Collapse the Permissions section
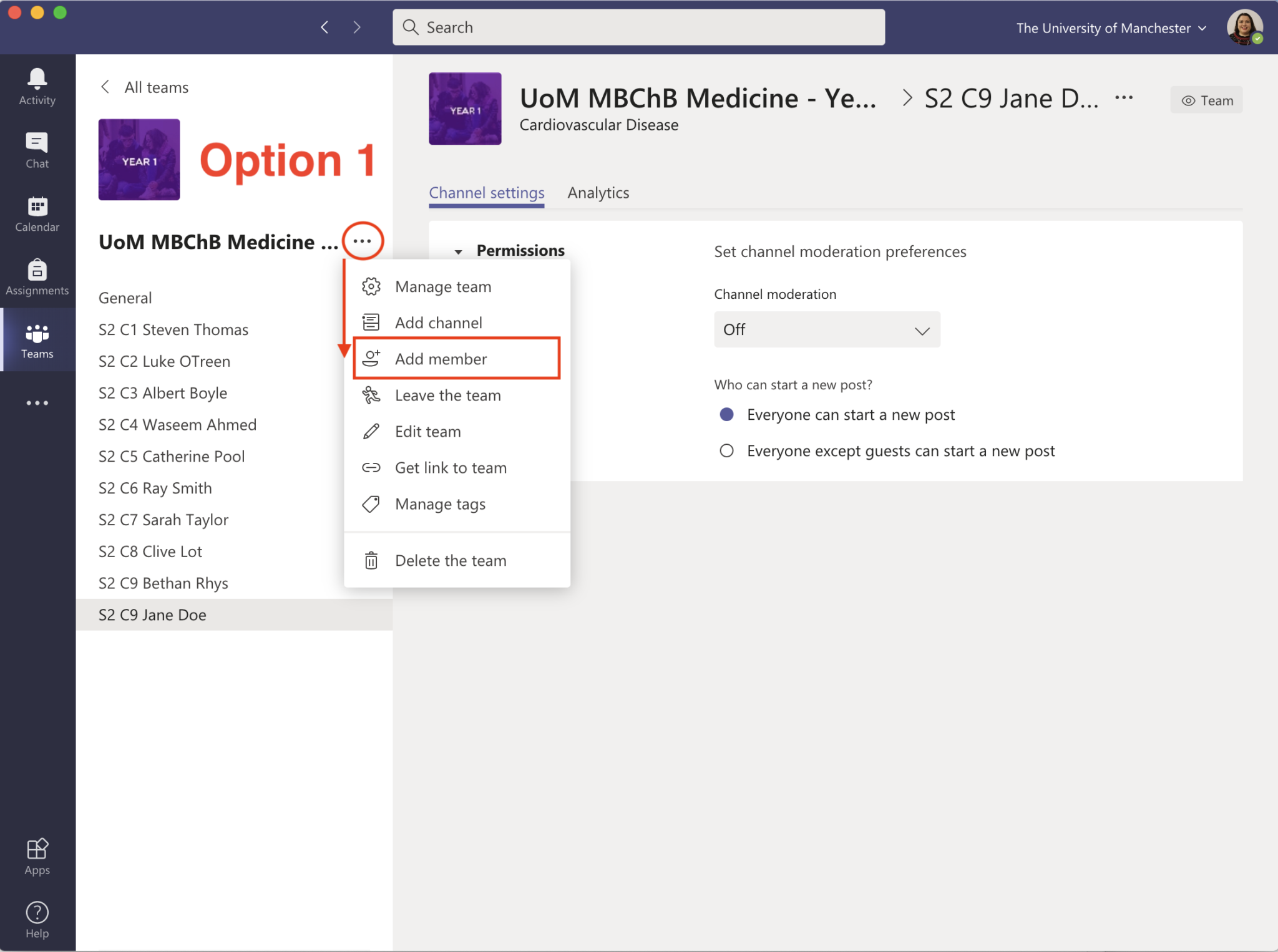 pyautogui.click(x=459, y=251)
